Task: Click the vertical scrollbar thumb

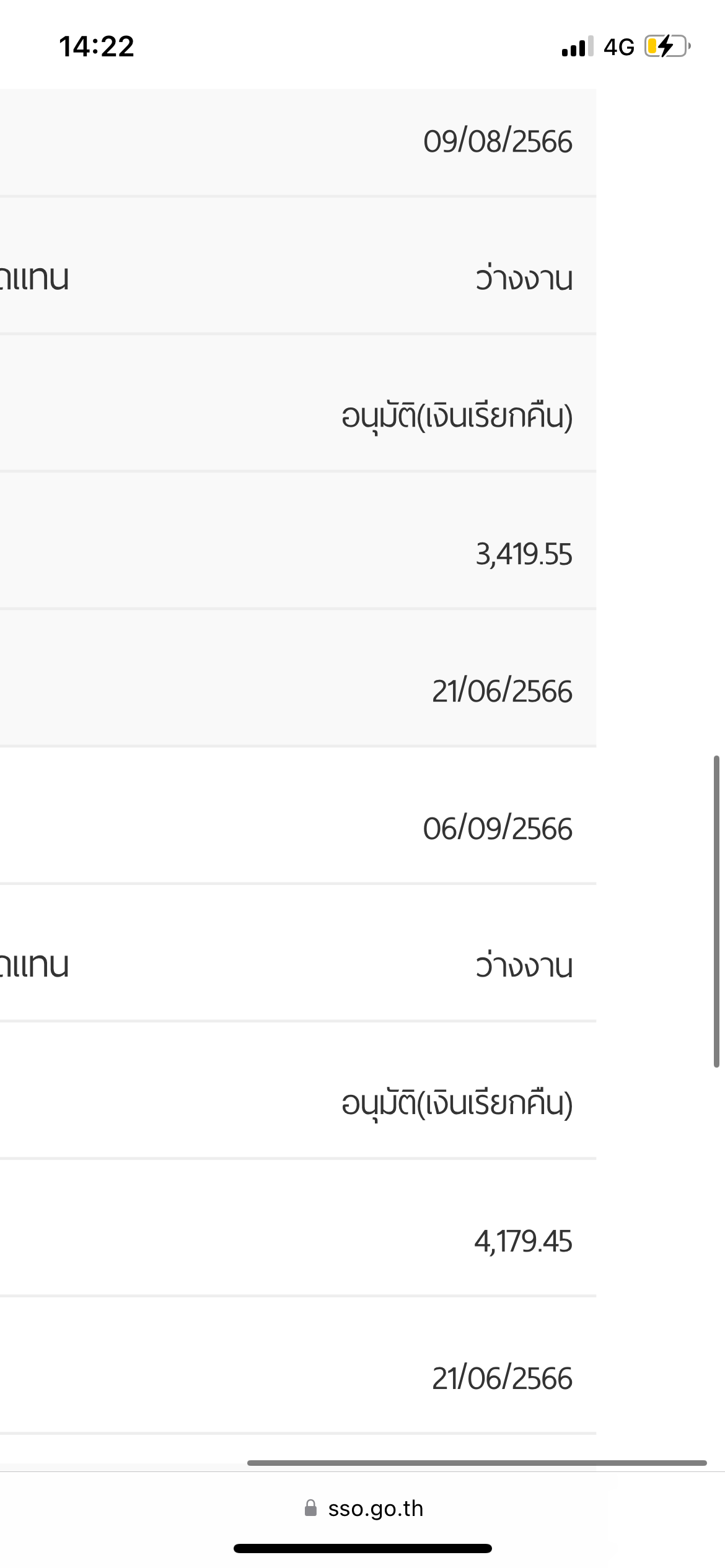Action: tap(716, 912)
